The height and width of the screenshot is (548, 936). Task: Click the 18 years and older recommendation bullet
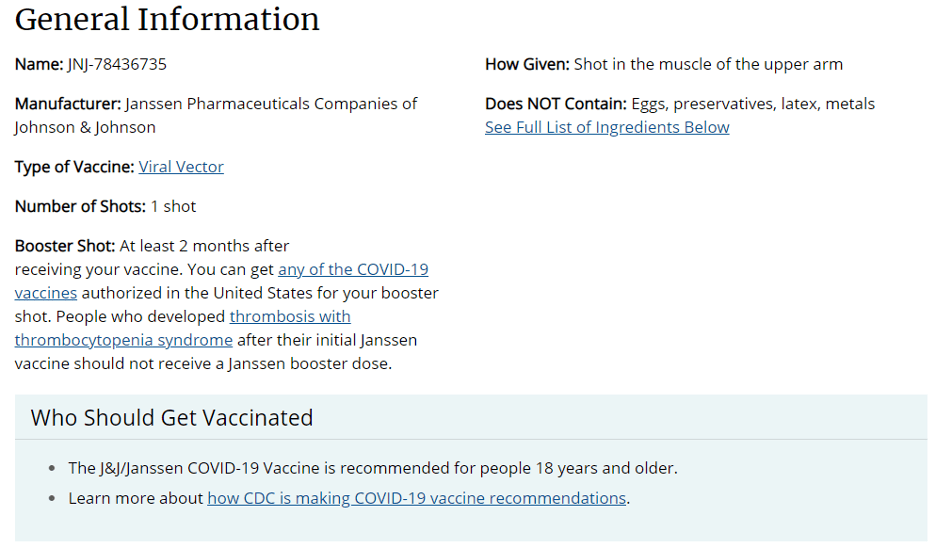372,468
